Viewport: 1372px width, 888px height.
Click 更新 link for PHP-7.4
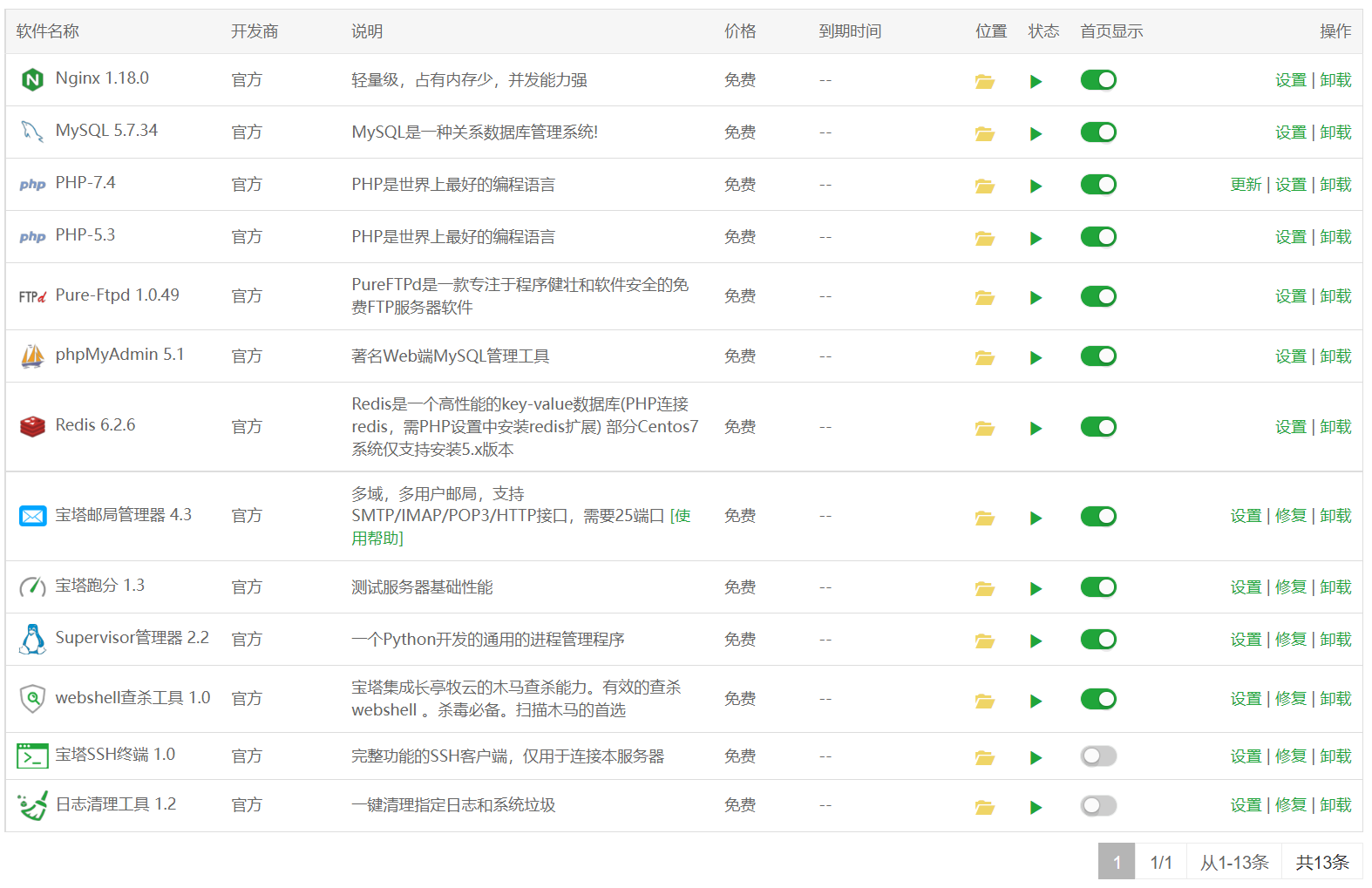tap(1246, 185)
